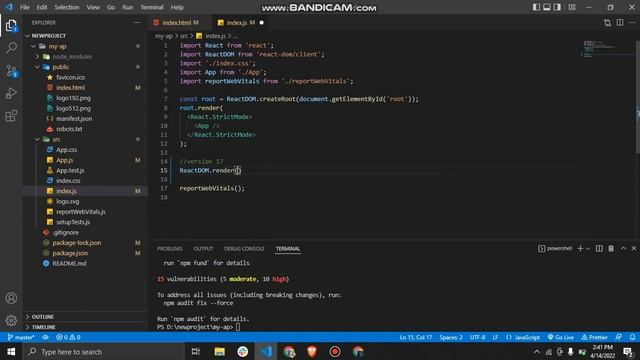Open errors and warnings status item
The height and width of the screenshot is (360, 640).
click(x=68, y=338)
